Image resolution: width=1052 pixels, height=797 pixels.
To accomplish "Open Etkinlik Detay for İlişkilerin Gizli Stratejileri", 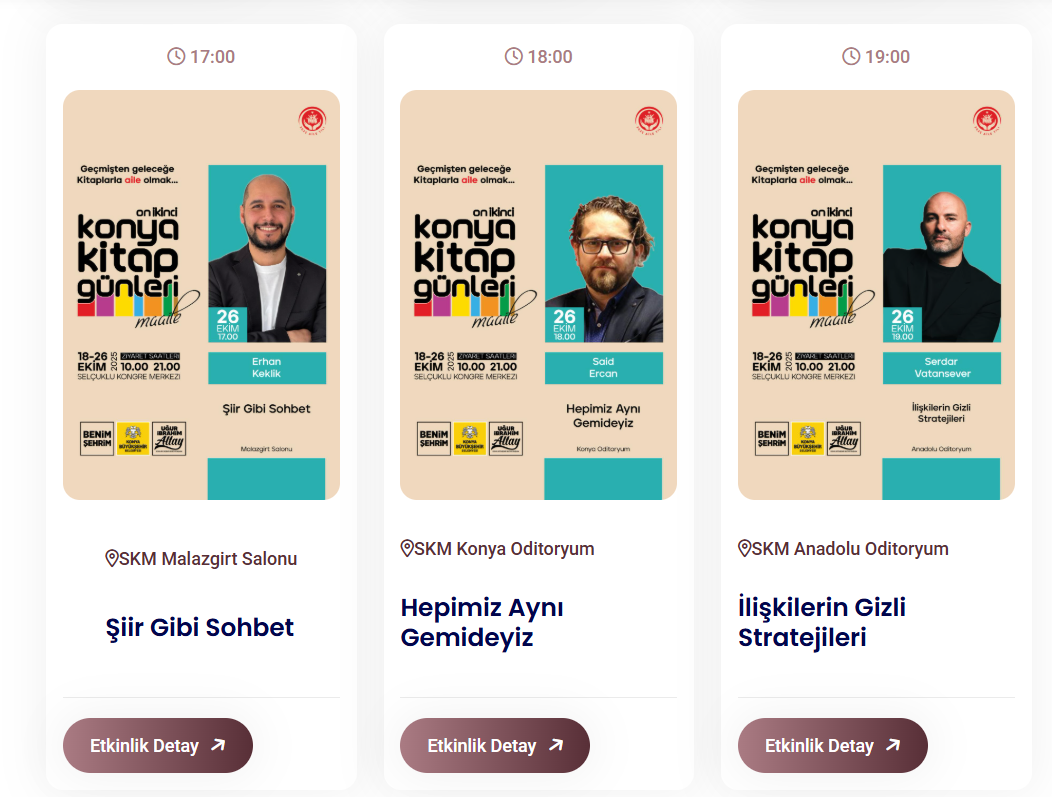I will [x=833, y=745].
